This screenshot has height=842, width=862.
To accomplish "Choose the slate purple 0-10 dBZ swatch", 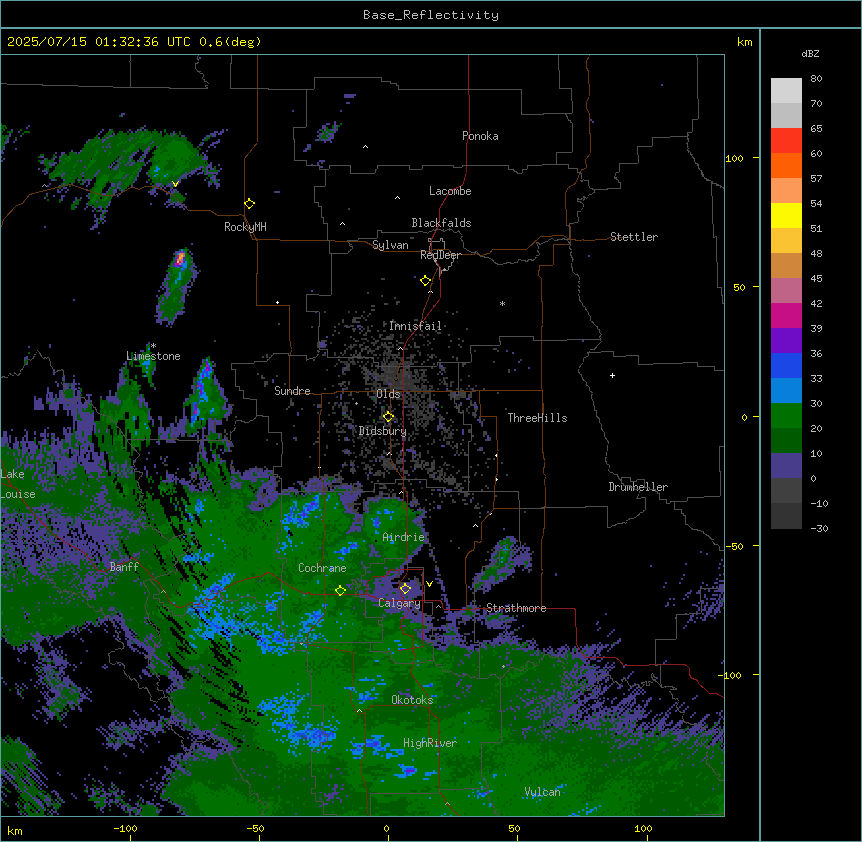I will click(x=786, y=466).
